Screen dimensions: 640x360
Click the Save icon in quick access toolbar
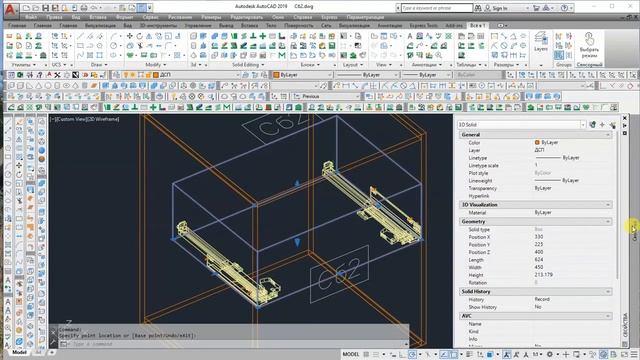click(45, 8)
